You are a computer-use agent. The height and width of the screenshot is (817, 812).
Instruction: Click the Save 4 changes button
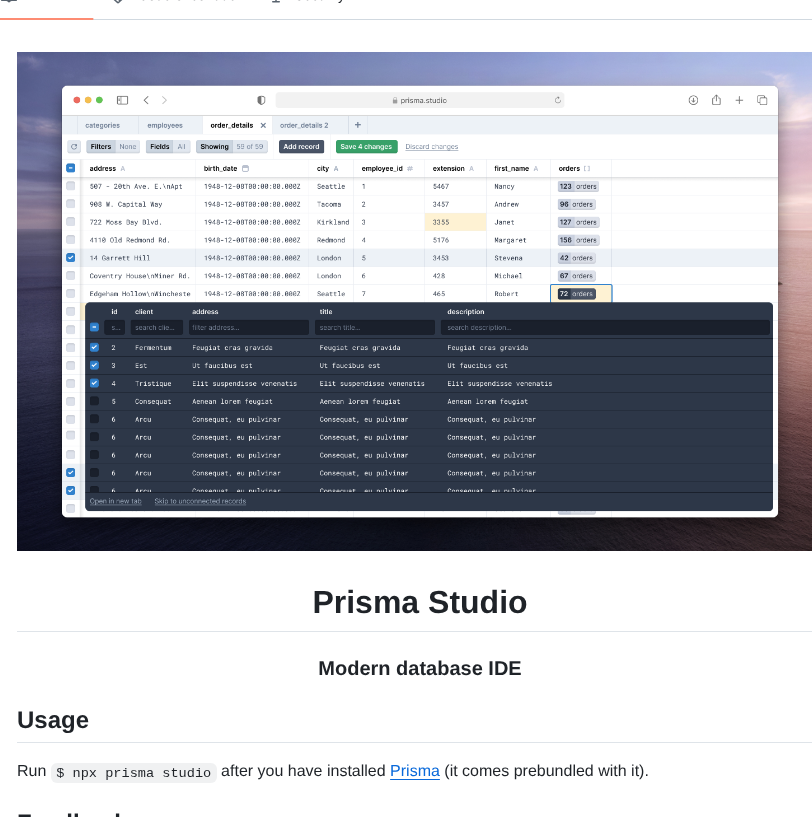click(x=366, y=146)
